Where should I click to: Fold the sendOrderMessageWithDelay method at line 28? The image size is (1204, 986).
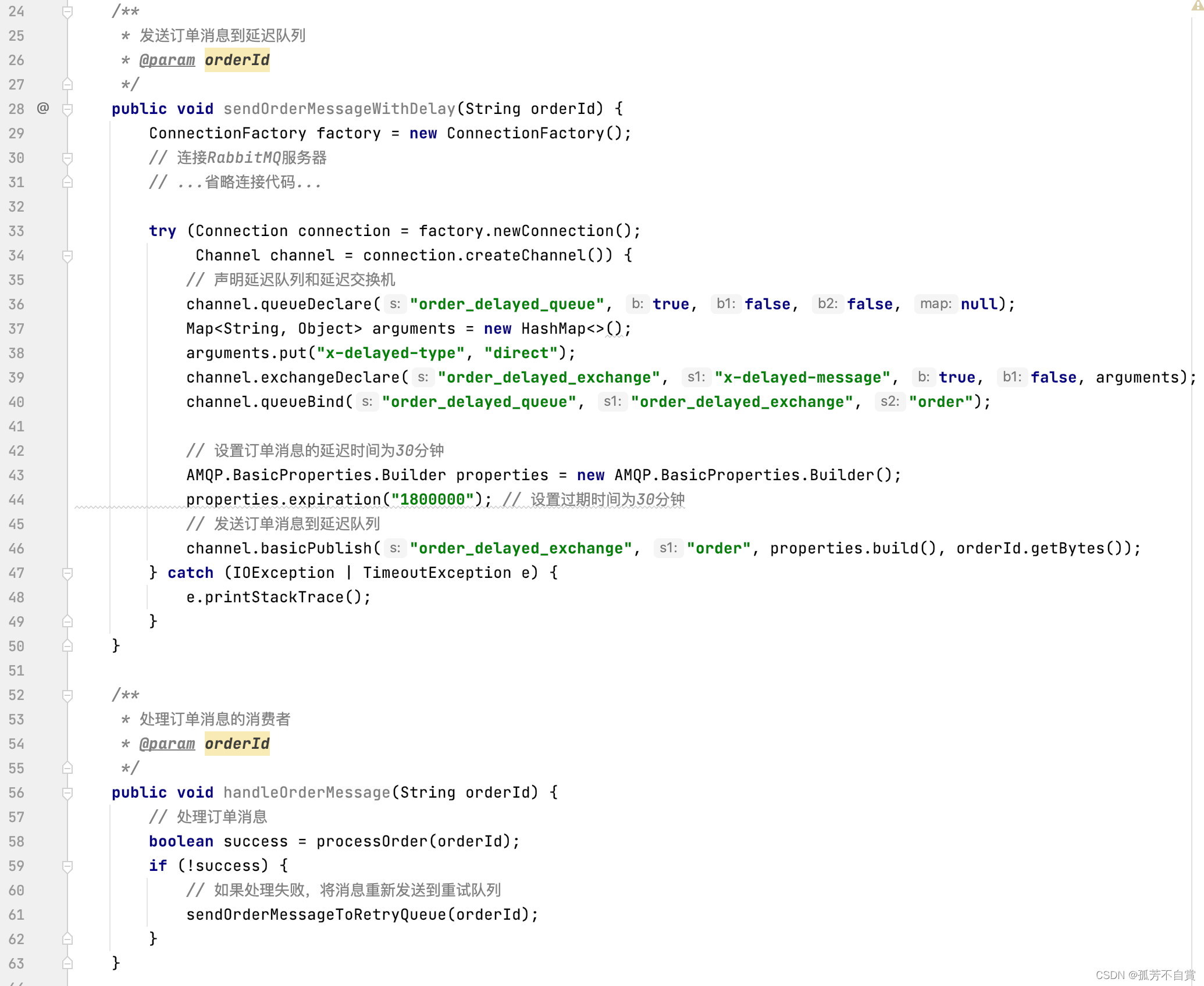click(x=67, y=109)
